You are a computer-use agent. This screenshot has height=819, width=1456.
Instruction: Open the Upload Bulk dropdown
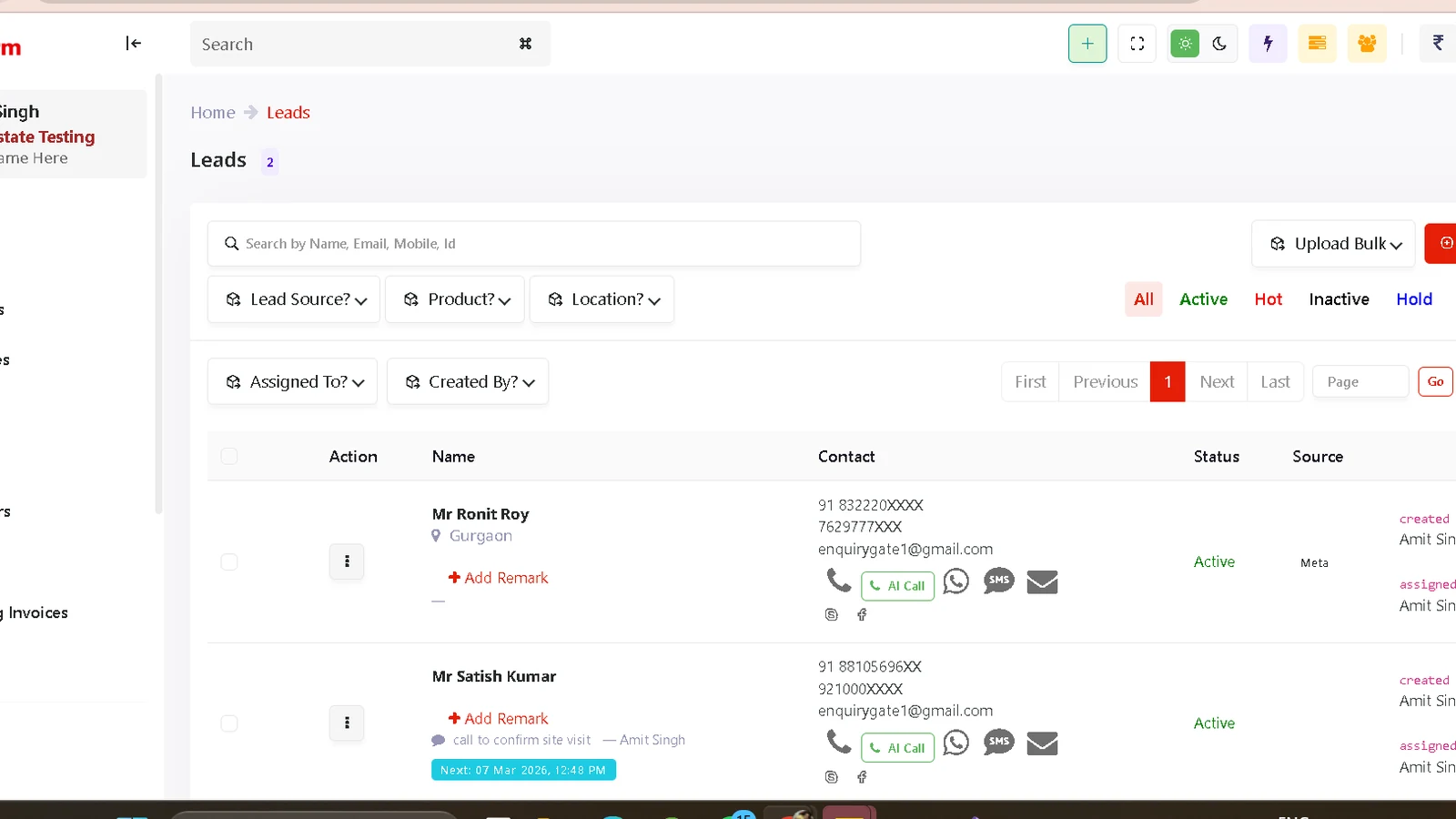point(1333,244)
